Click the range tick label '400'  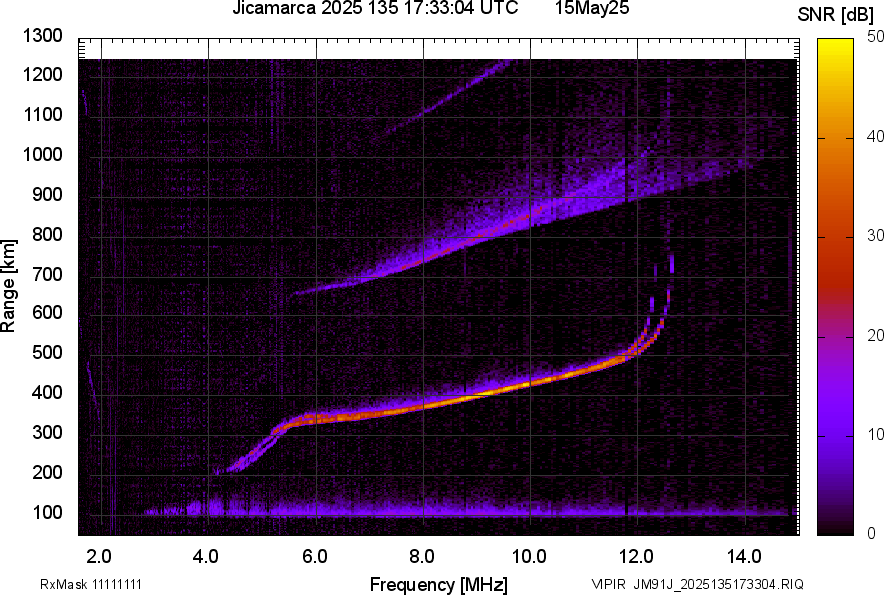tap(47, 393)
